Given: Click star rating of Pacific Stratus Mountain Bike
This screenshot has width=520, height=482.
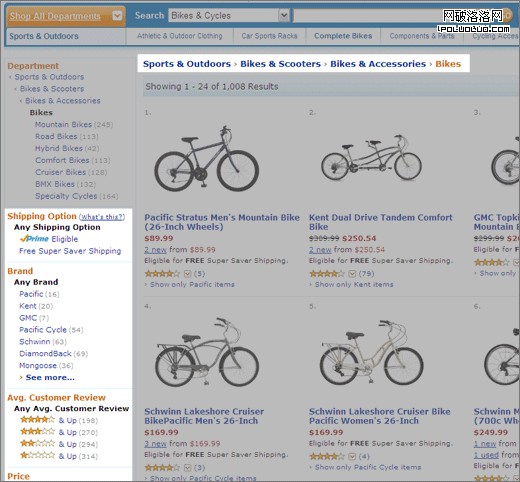Looking at the screenshot, I should (x=162, y=274).
